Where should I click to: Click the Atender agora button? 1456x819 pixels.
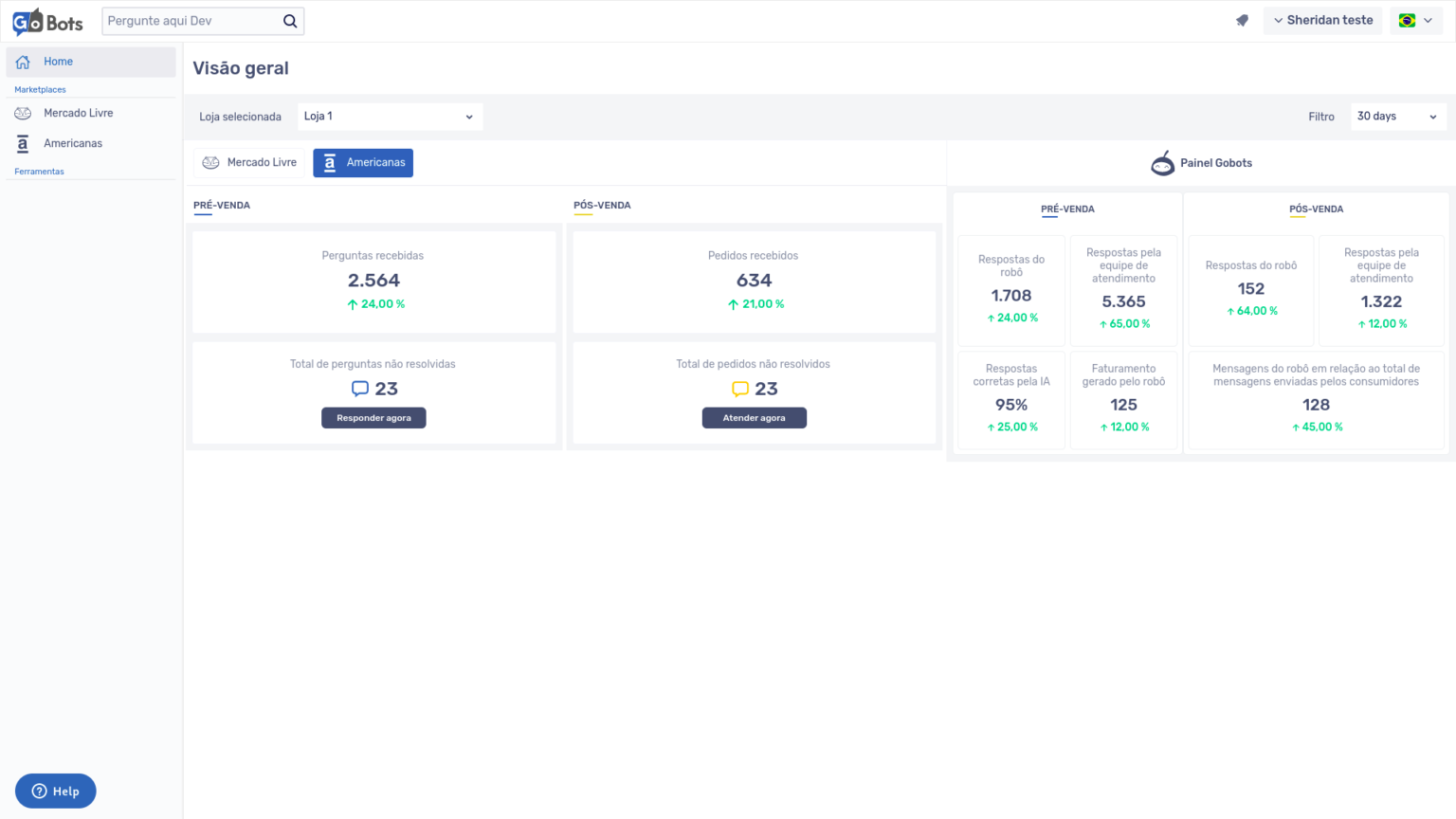754,418
